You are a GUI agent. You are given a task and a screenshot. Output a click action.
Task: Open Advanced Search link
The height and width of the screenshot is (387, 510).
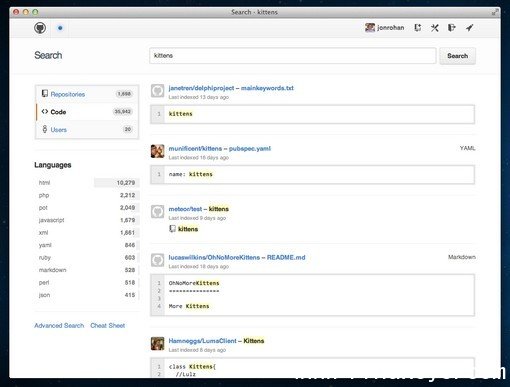59,325
